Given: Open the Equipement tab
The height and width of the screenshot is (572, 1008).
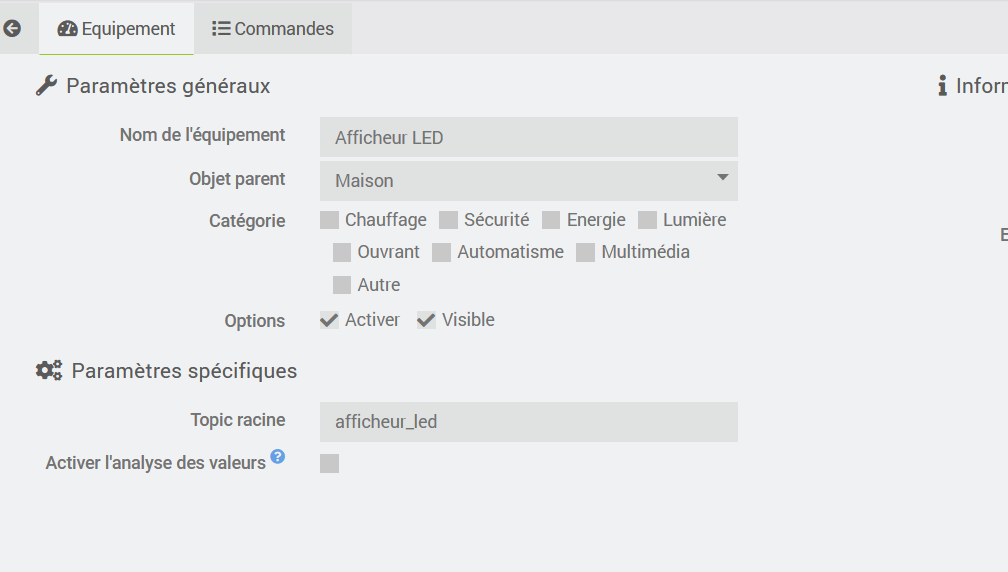Looking at the screenshot, I should pos(117,29).
